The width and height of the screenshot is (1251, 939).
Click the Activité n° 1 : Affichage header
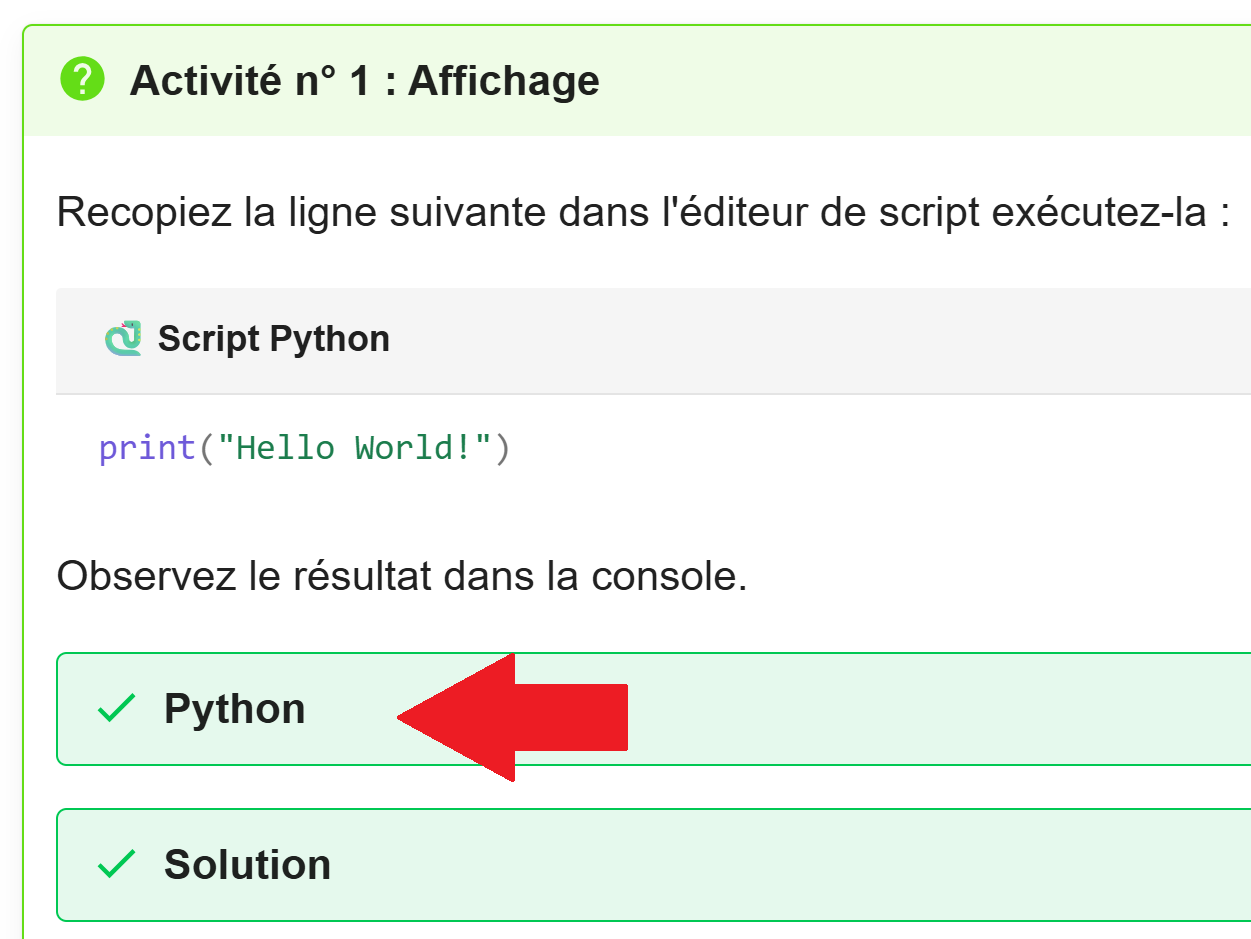point(363,80)
